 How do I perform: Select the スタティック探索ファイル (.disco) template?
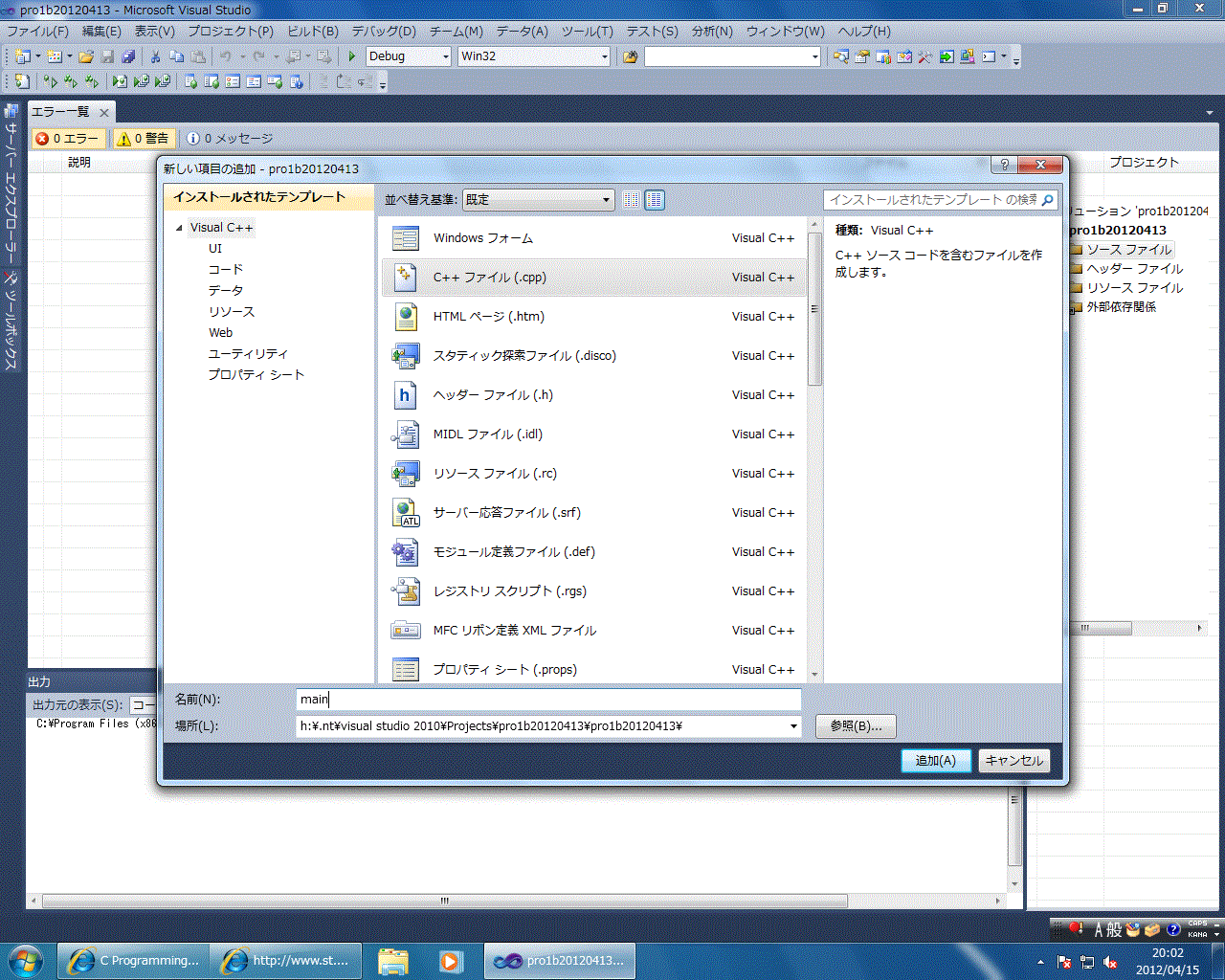(x=593, y=356)
